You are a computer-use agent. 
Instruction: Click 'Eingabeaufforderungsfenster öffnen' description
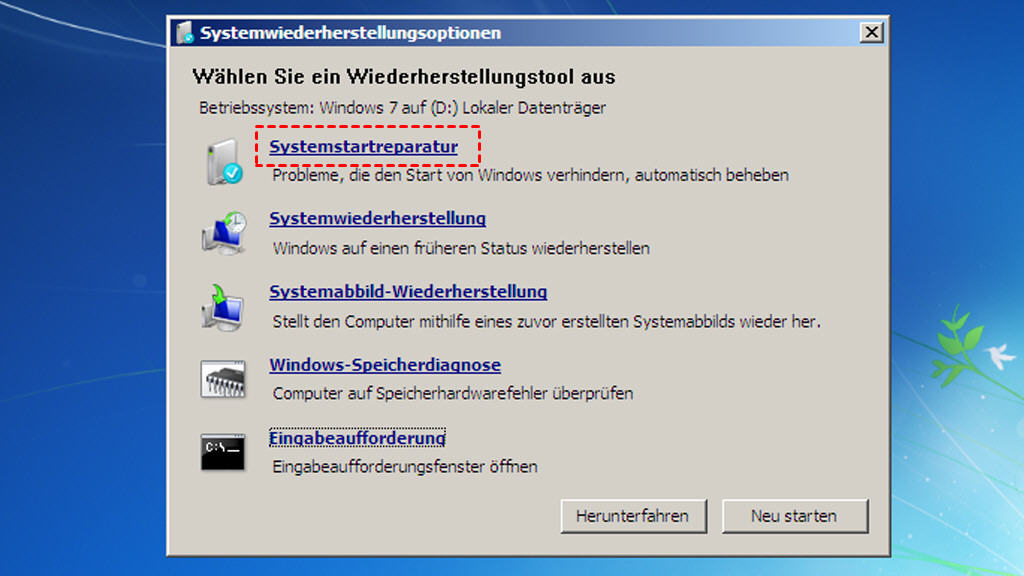(405, 466)
